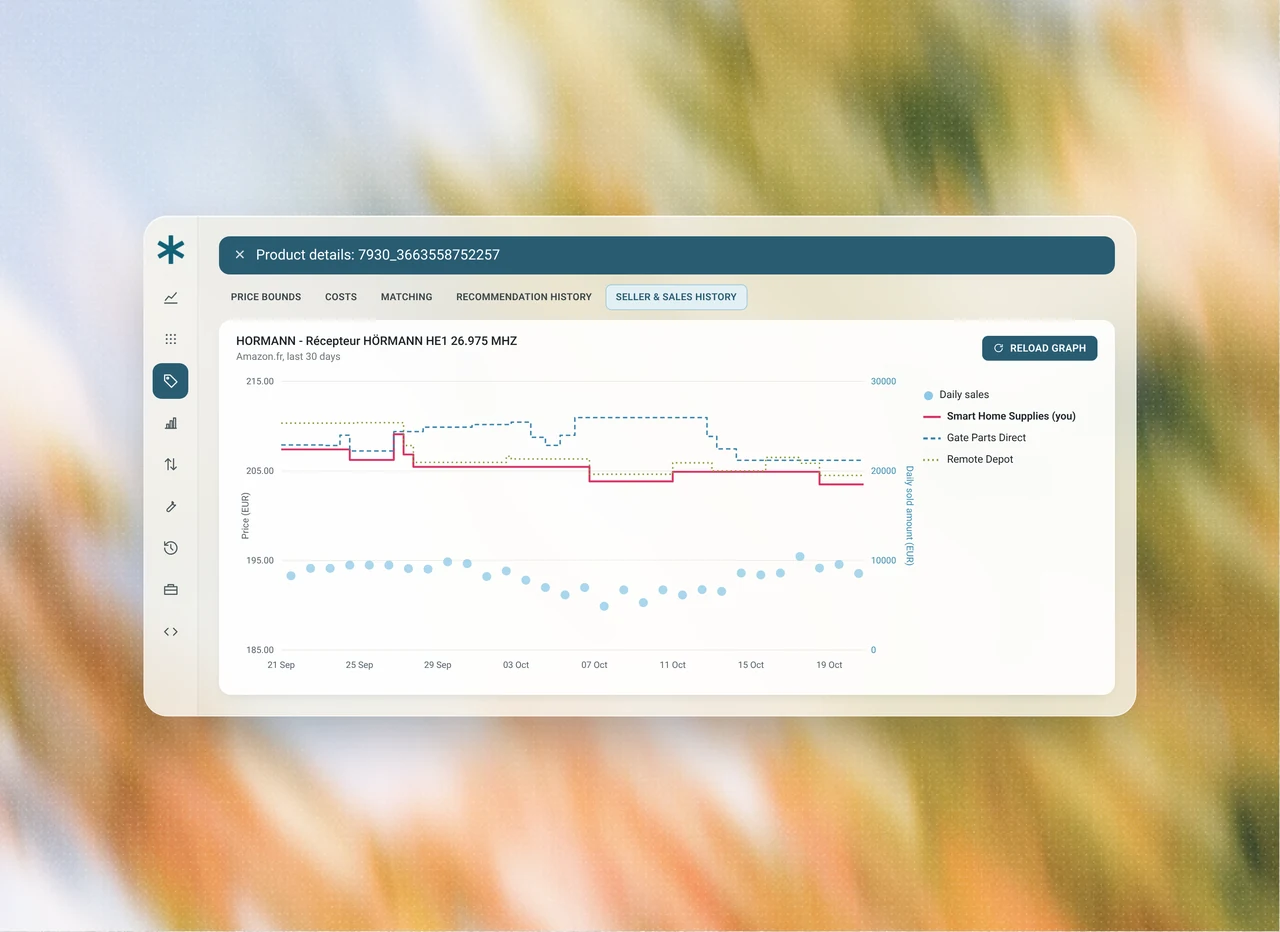Click the 'Price (EUR)' axis title
The width and height of the screenshot is (1280, 932).
click(246, 516)
